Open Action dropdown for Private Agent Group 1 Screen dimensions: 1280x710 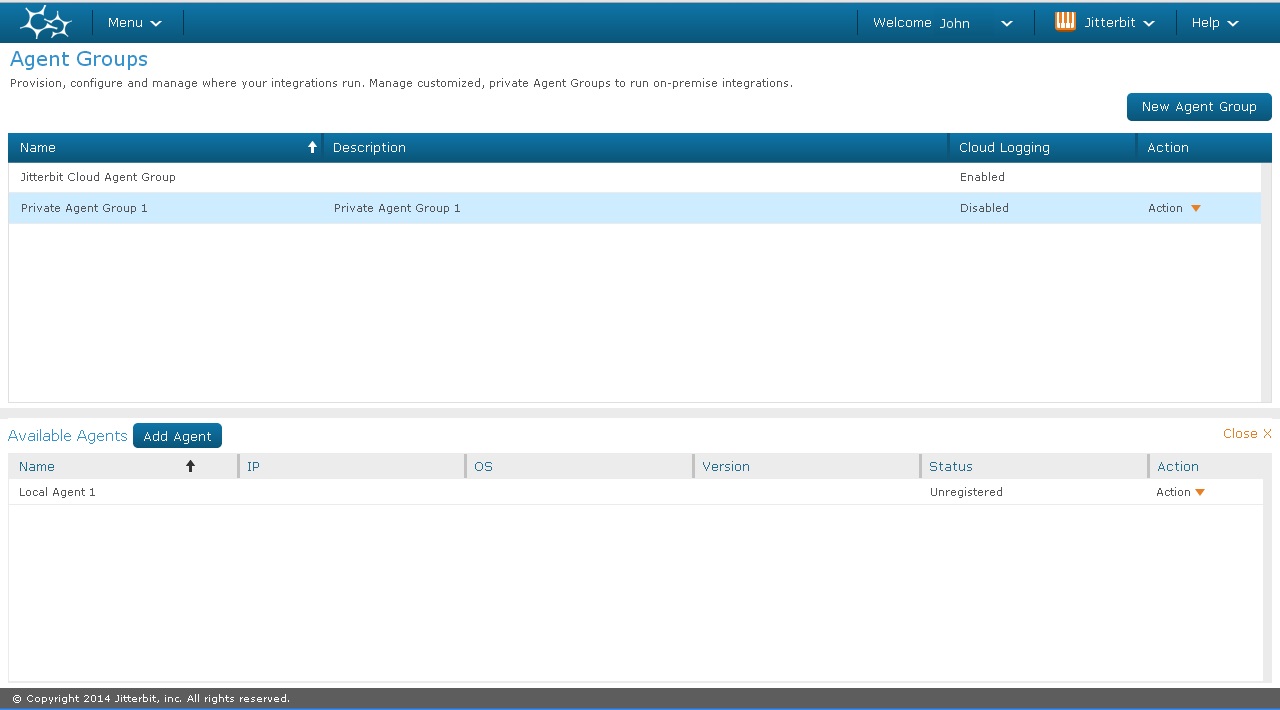(x=1174, y=208)
